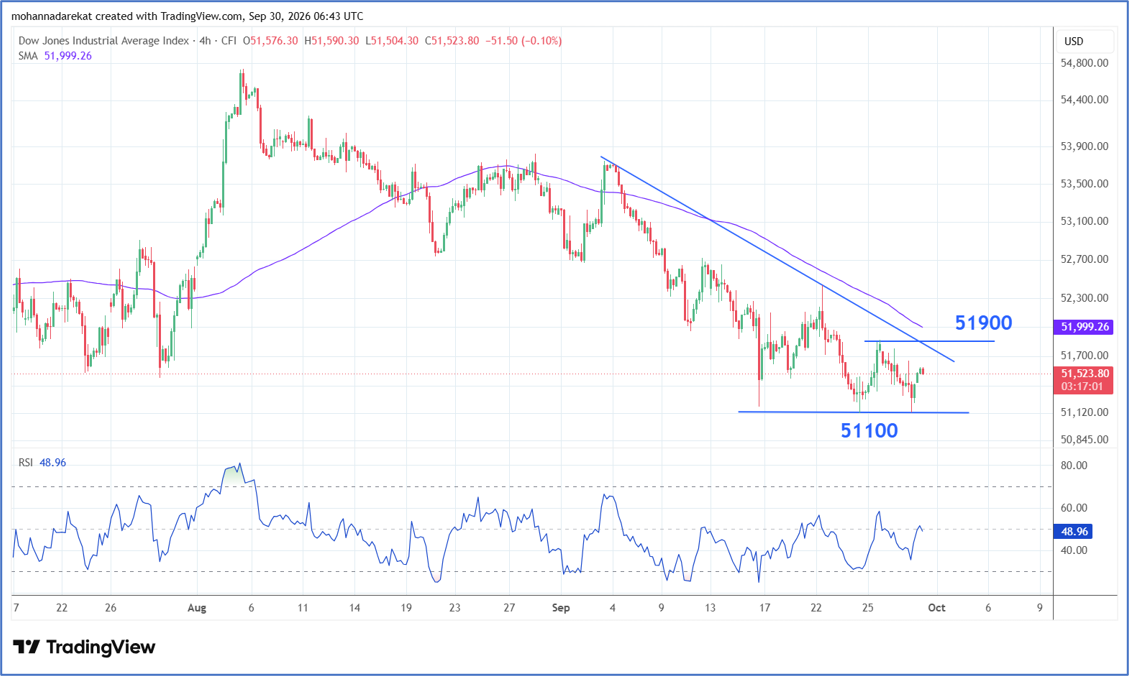The height and width of the screenshot is (676, 1129).
Task: Select the 51100 support annotation
Action: point(869,431)
